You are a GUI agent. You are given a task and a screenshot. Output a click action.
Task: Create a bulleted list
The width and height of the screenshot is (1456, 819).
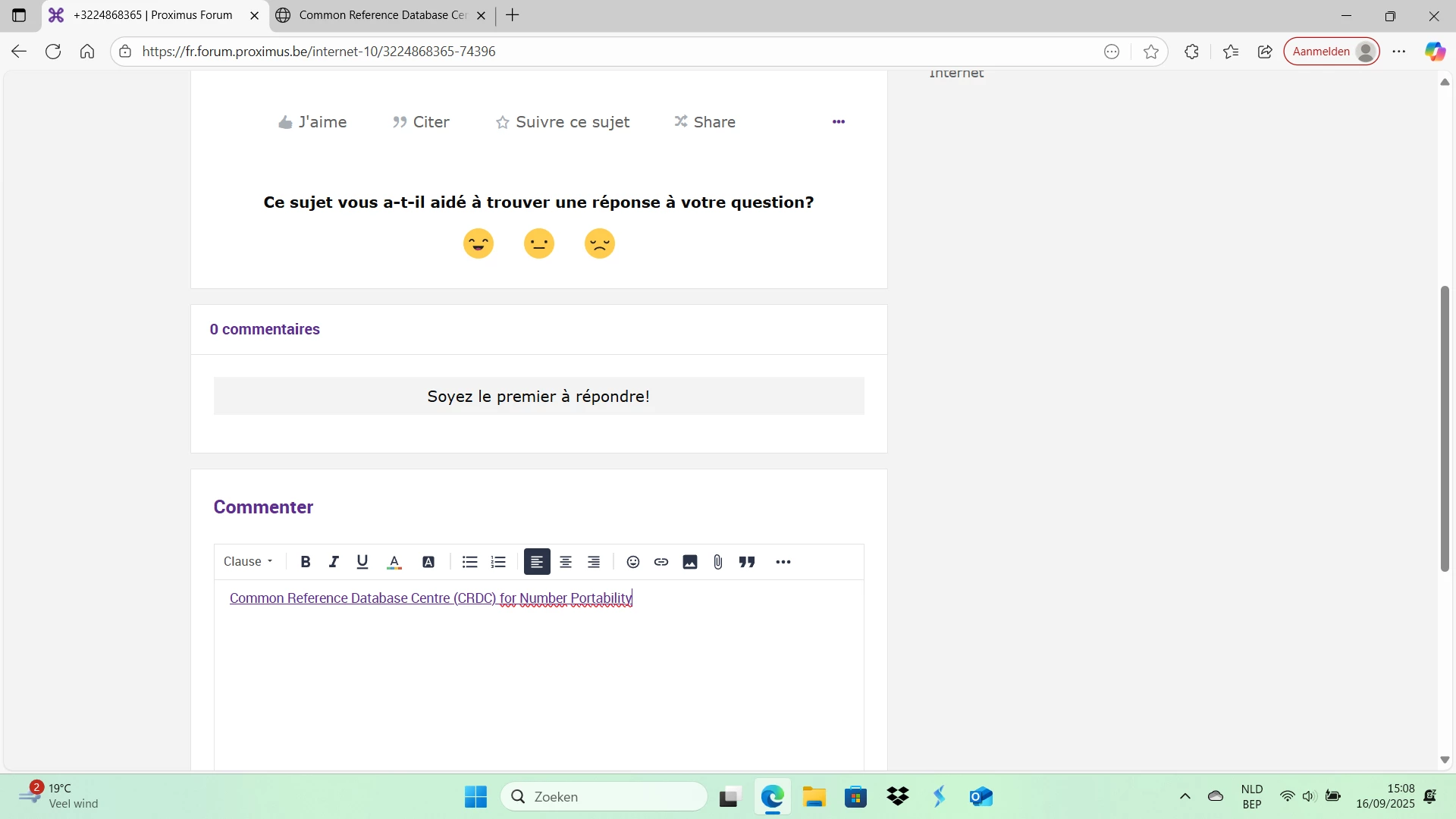tap(469, 562)
